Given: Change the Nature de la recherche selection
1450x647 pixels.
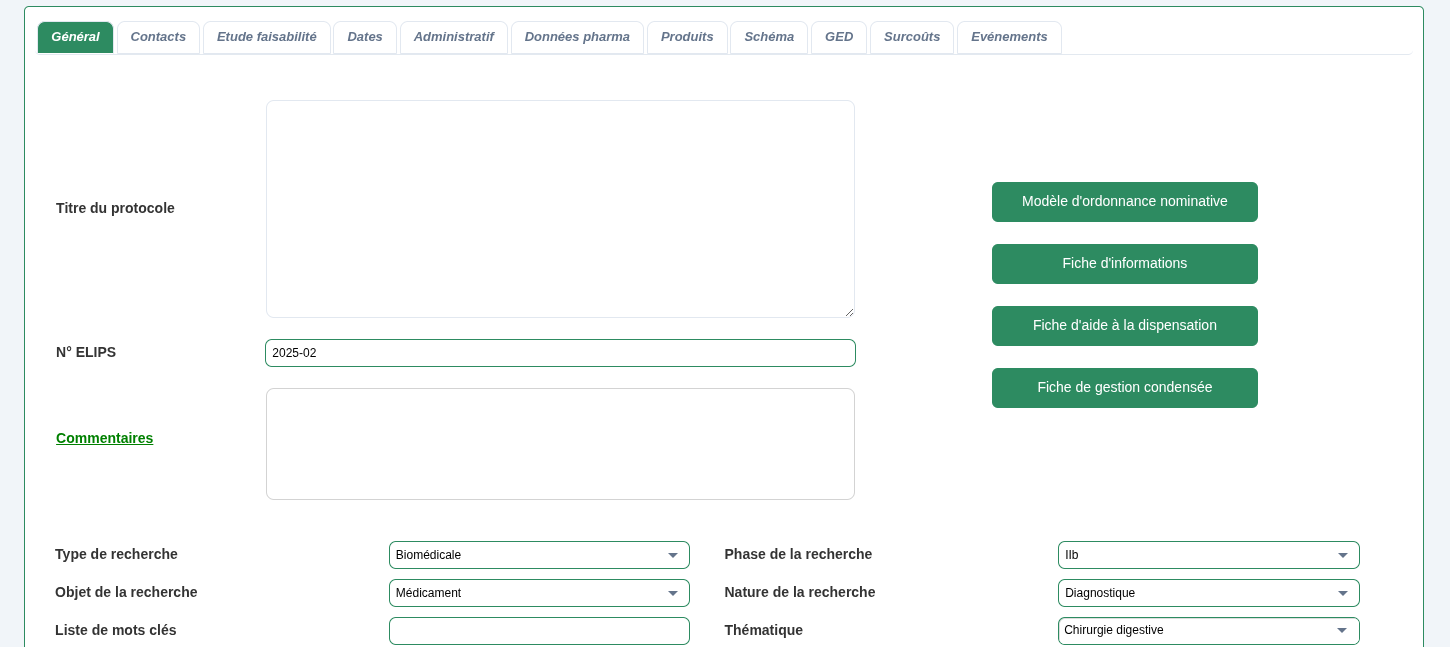Looking at the screenshot, I should click(x=1208, y=593).
